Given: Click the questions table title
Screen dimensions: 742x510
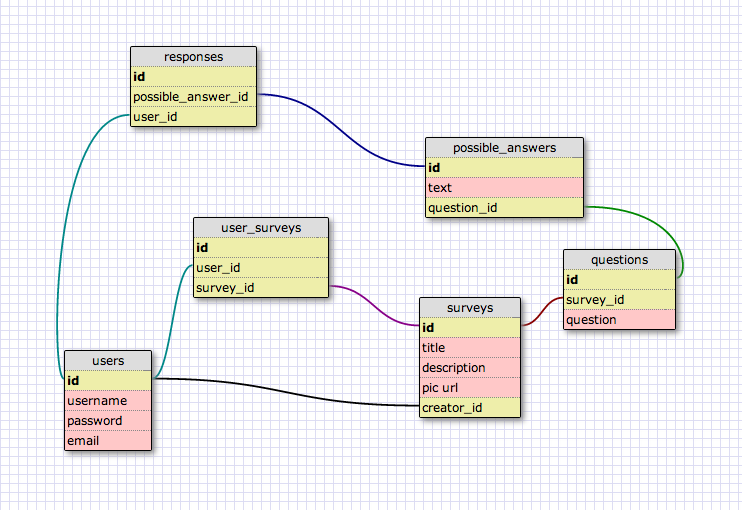Looking at the screenshot, I should (619, 259).
